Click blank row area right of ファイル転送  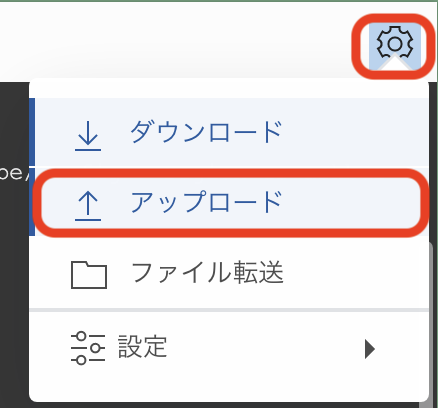355,273
